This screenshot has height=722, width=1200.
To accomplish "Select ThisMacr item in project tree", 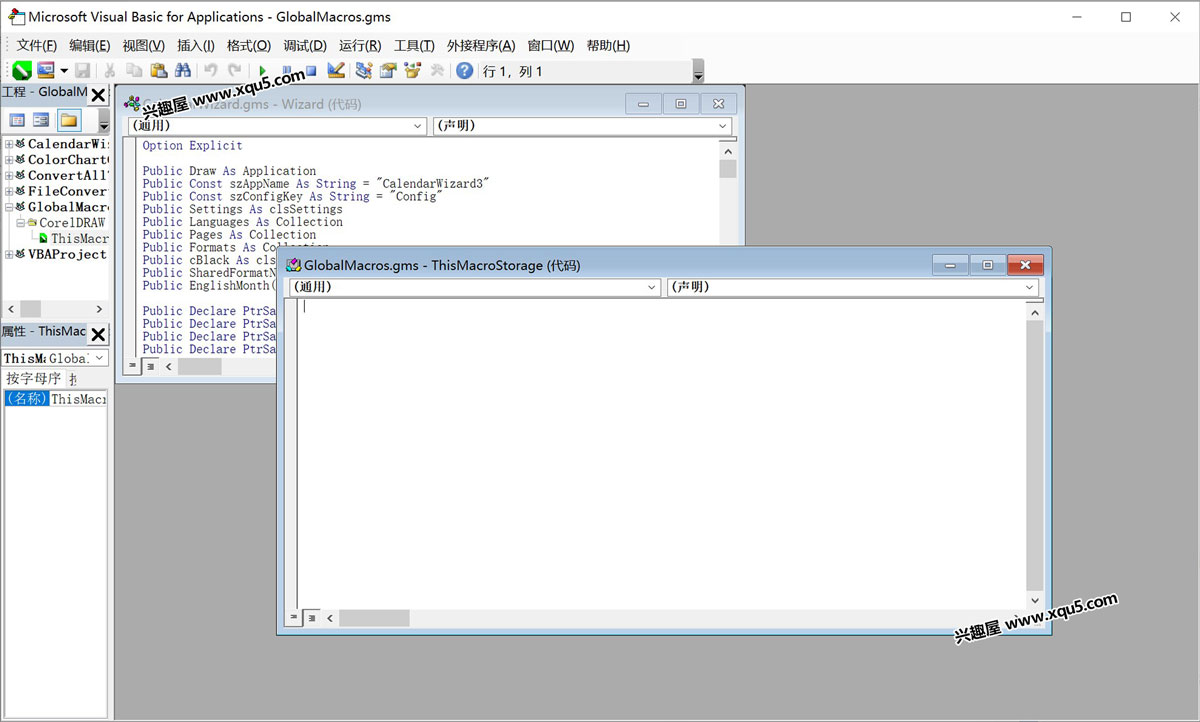I will 79,239.
